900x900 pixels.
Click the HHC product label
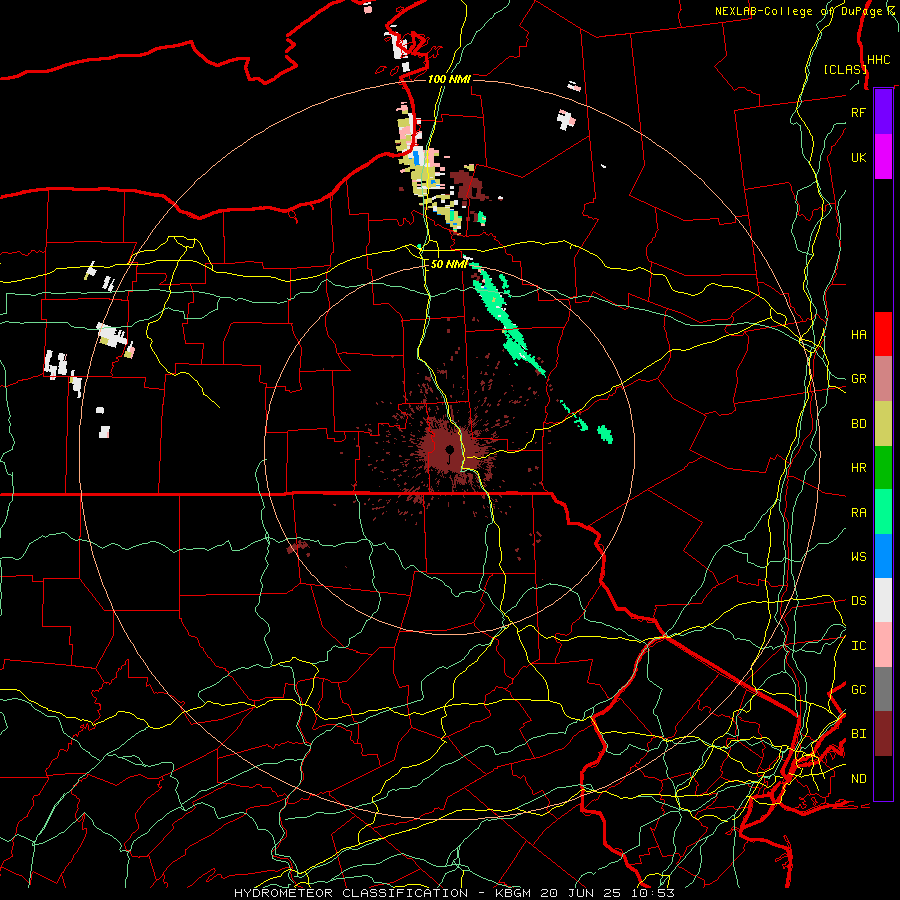click(878, 60)
